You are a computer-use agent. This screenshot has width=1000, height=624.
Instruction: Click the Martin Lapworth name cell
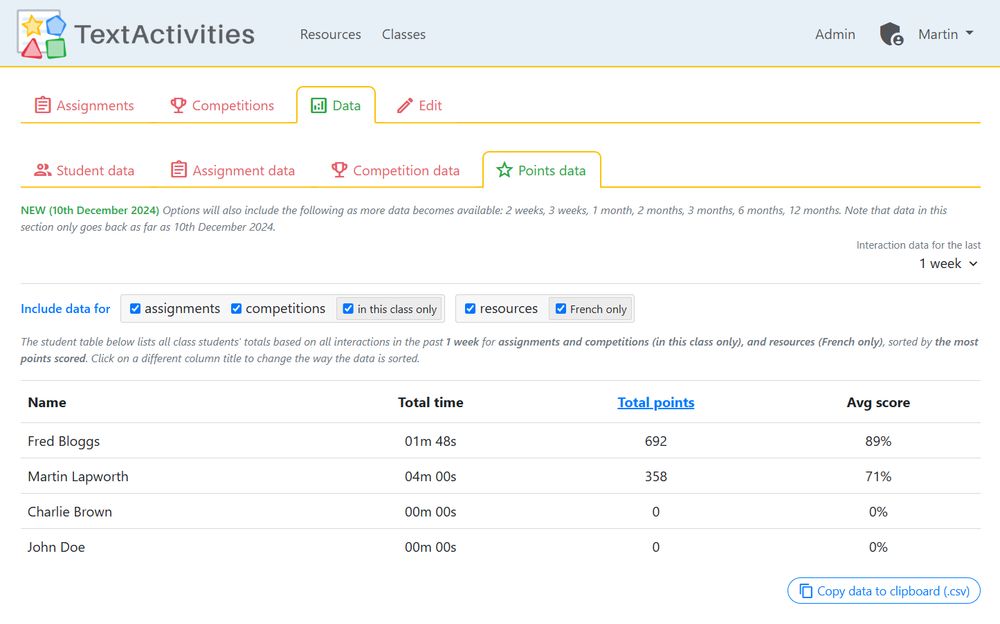point(78,477)
